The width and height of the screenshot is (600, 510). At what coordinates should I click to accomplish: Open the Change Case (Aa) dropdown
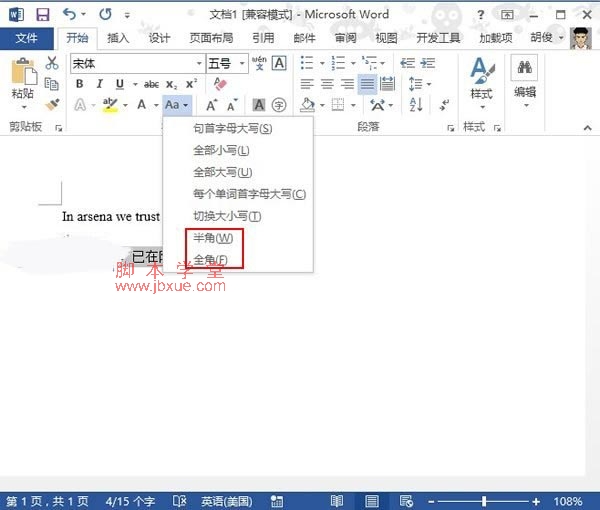point(177,104)
